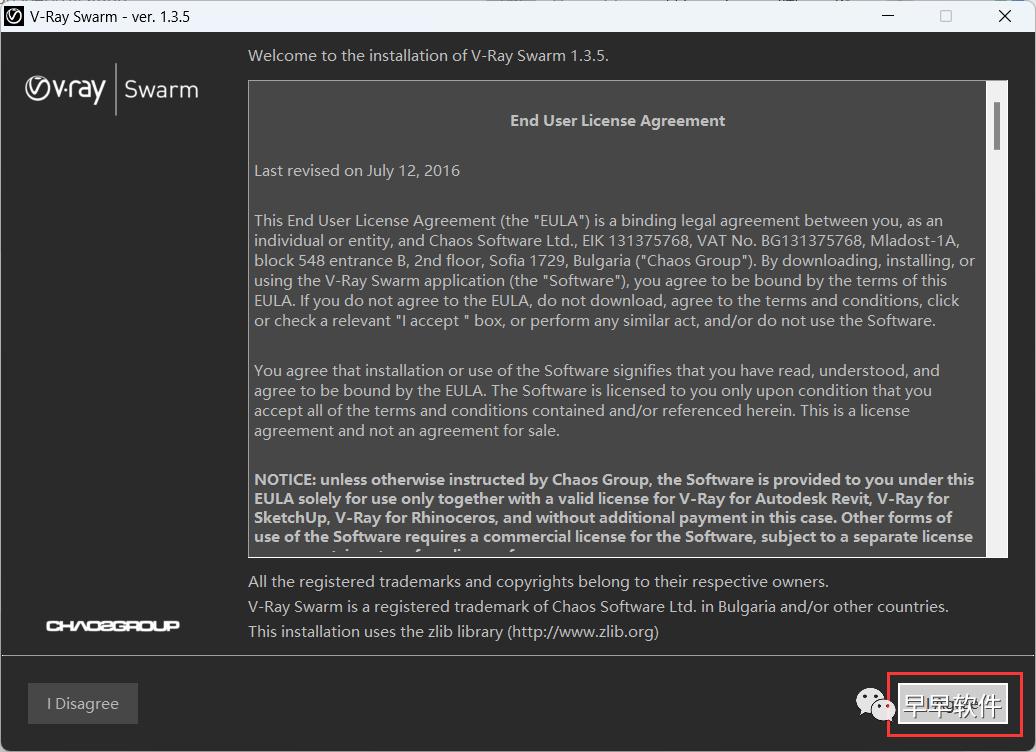Click the End User License Agreement heading
The image size is (1036, 752).
pos(618,120)
